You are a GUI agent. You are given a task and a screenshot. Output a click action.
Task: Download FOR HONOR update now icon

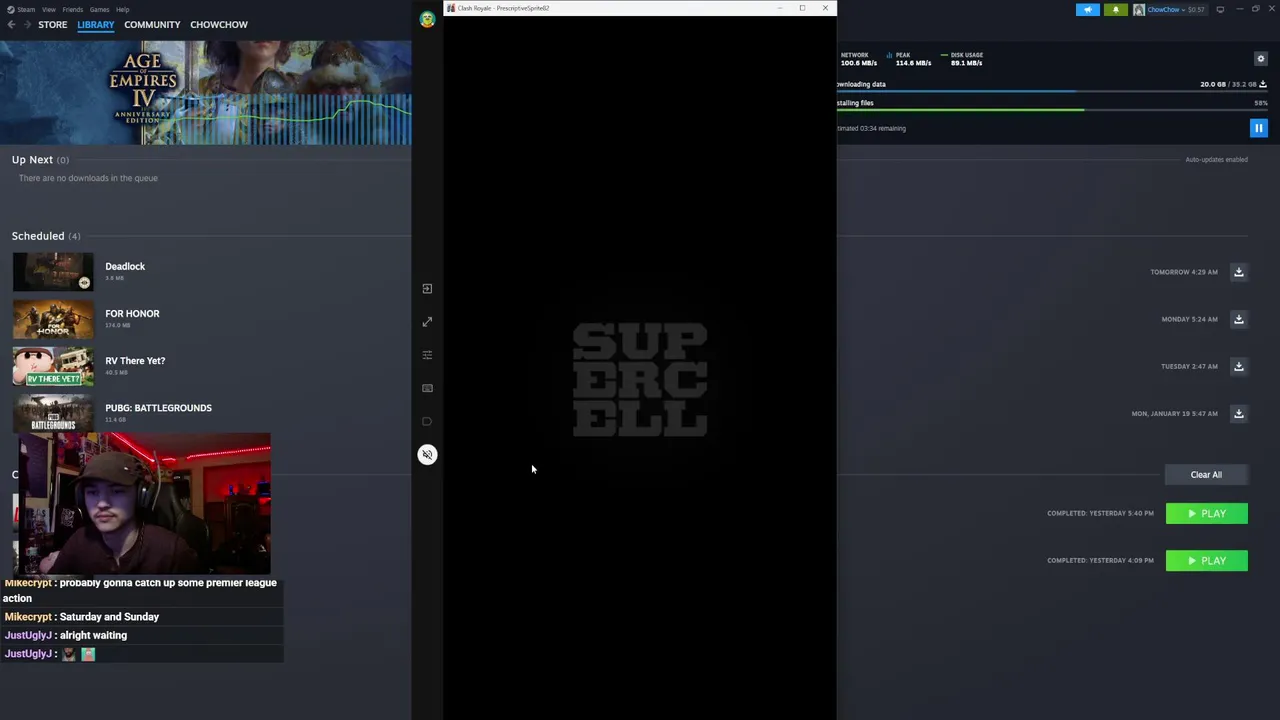1238,319
